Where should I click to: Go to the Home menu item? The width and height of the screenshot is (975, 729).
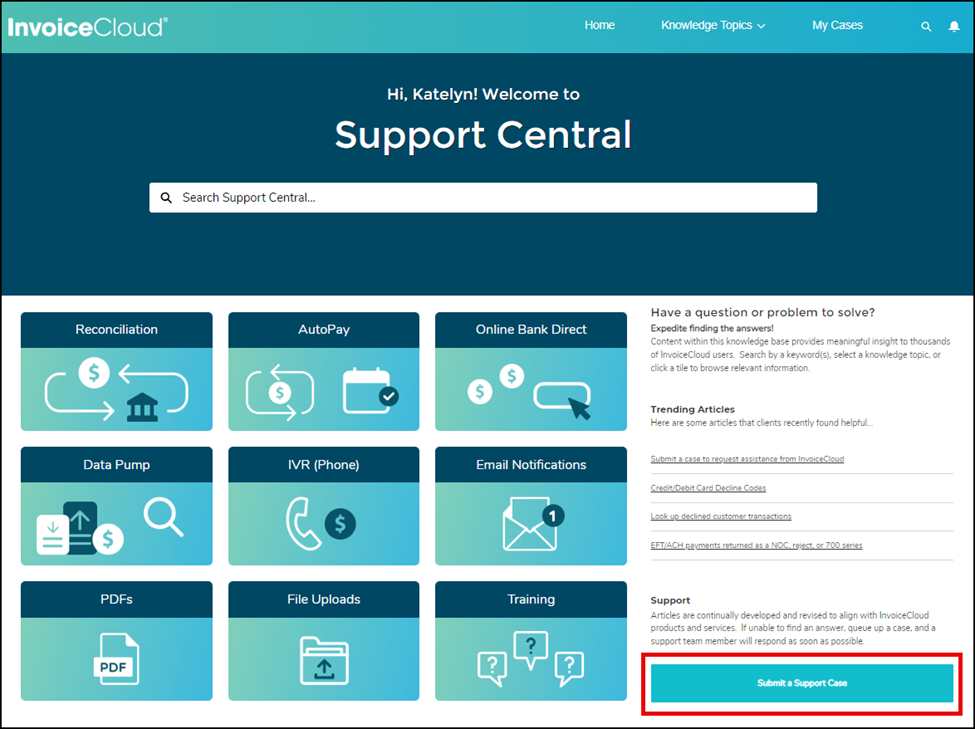[x=599, y=25]
